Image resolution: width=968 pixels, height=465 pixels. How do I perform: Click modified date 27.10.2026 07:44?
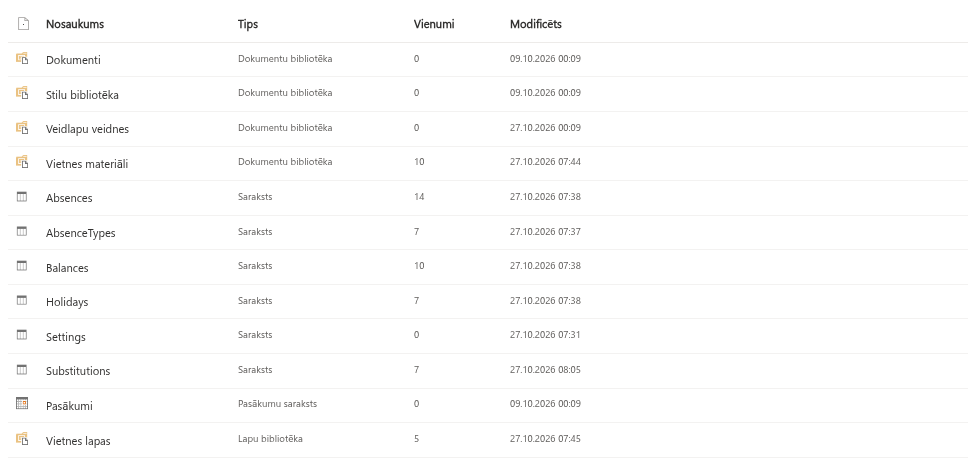pos(545,162)
